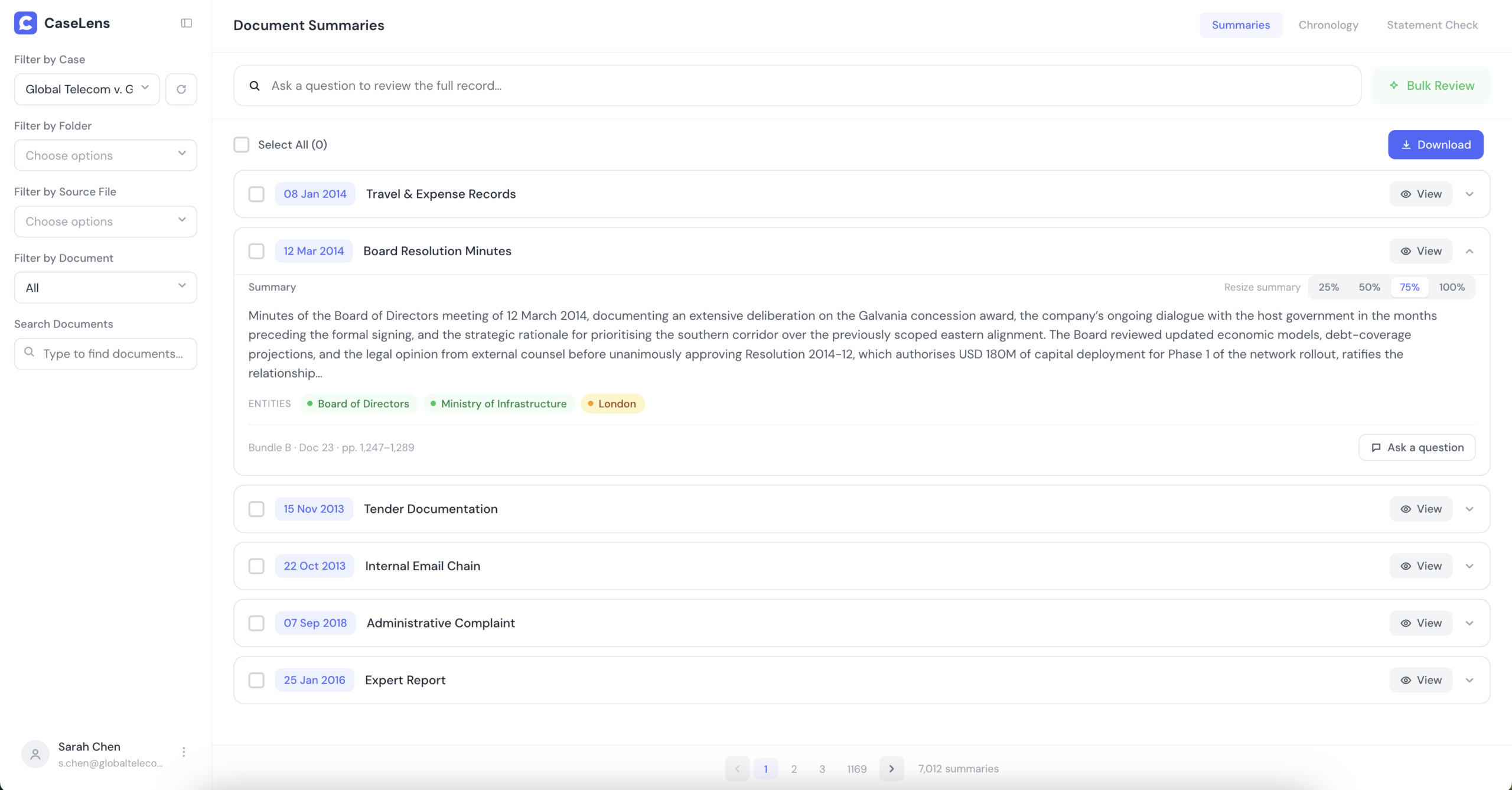Click the Download button
Image resolution: width=1512 pixels, height=790 pixels.
(1435, 145)
